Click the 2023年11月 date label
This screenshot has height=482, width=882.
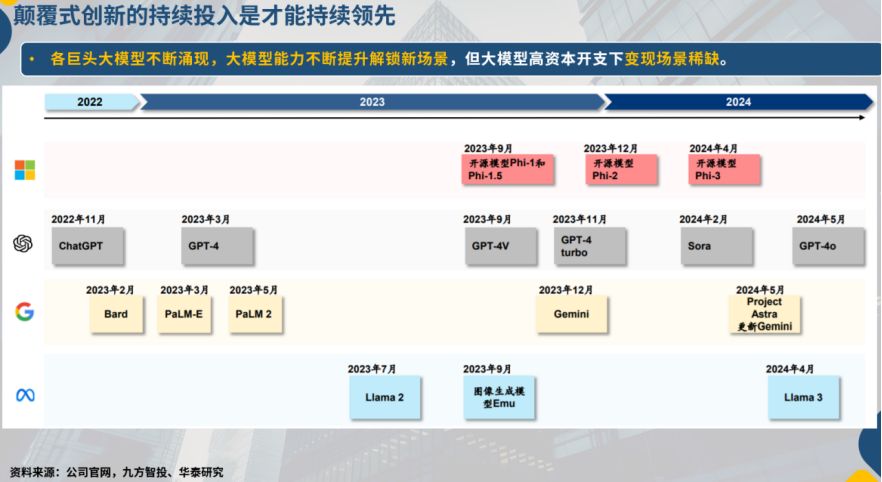[579, 219]
